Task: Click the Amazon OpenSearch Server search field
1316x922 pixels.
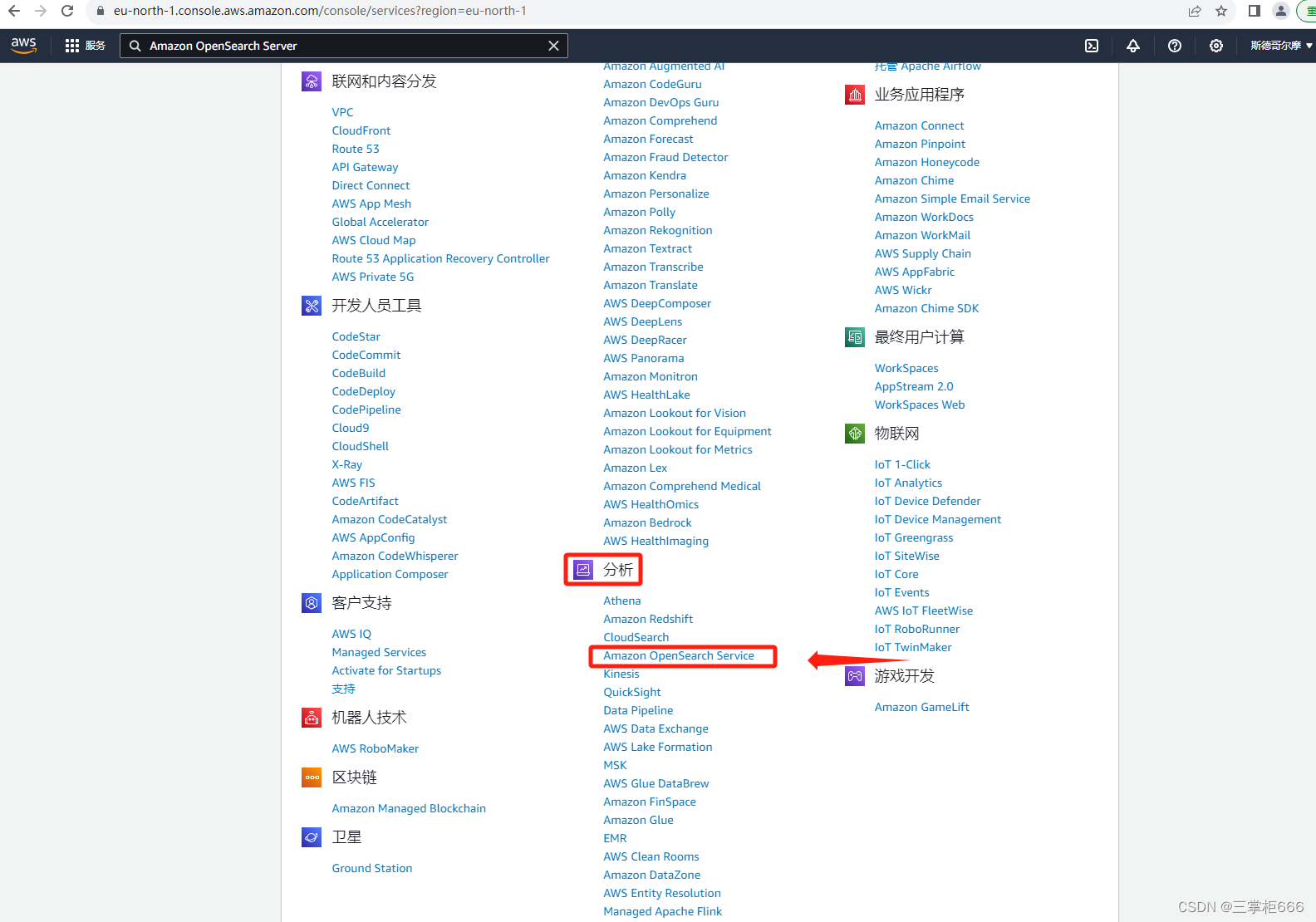Action: click(344, 46)
